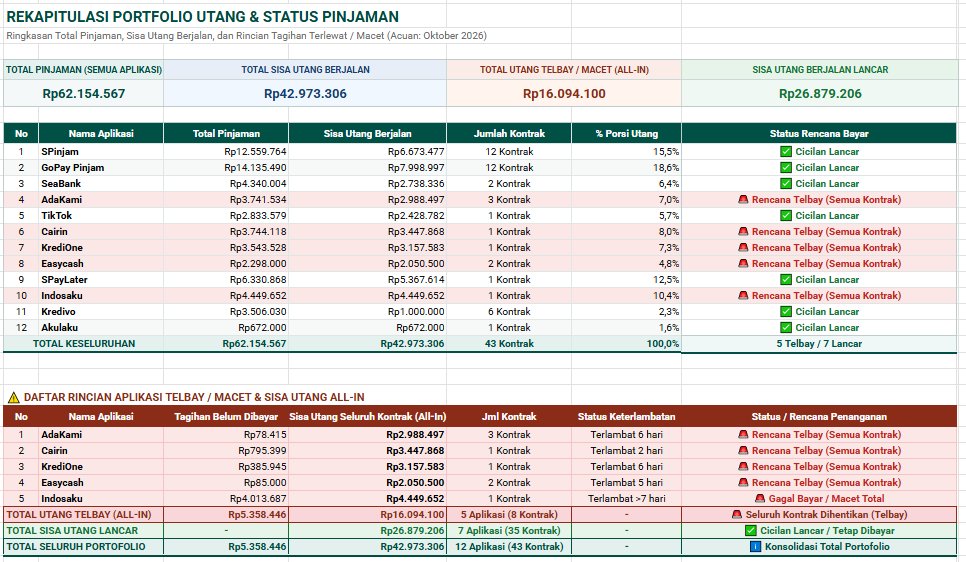Click the Status Rencana Bayar column header

819,134
